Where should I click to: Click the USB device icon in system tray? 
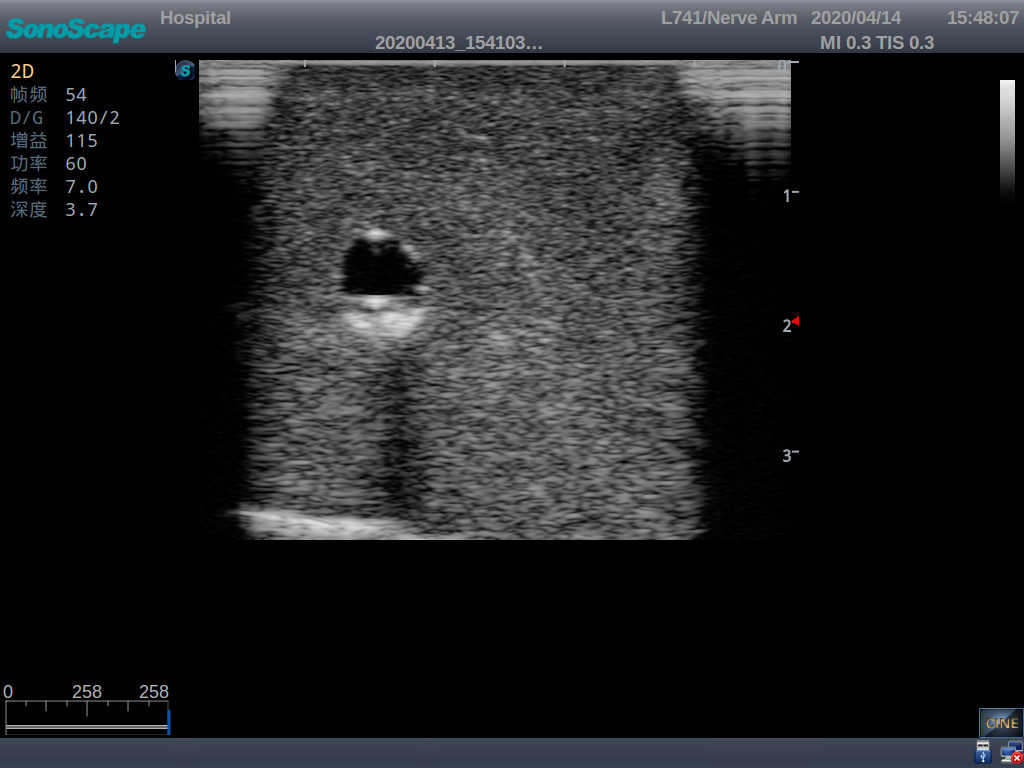982,751
